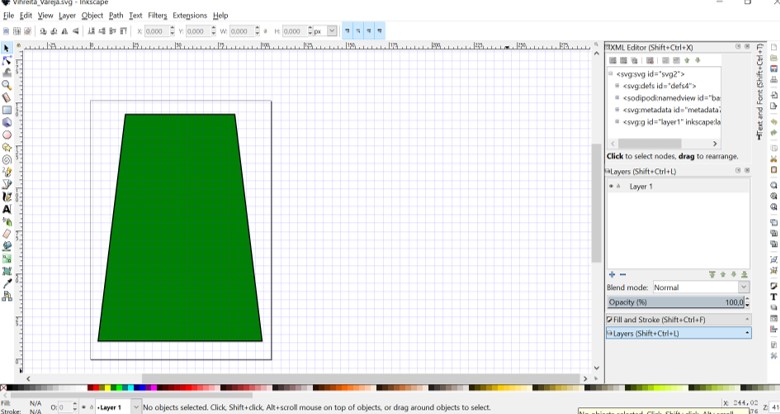Close the XML Editor panel

(747, 46)
